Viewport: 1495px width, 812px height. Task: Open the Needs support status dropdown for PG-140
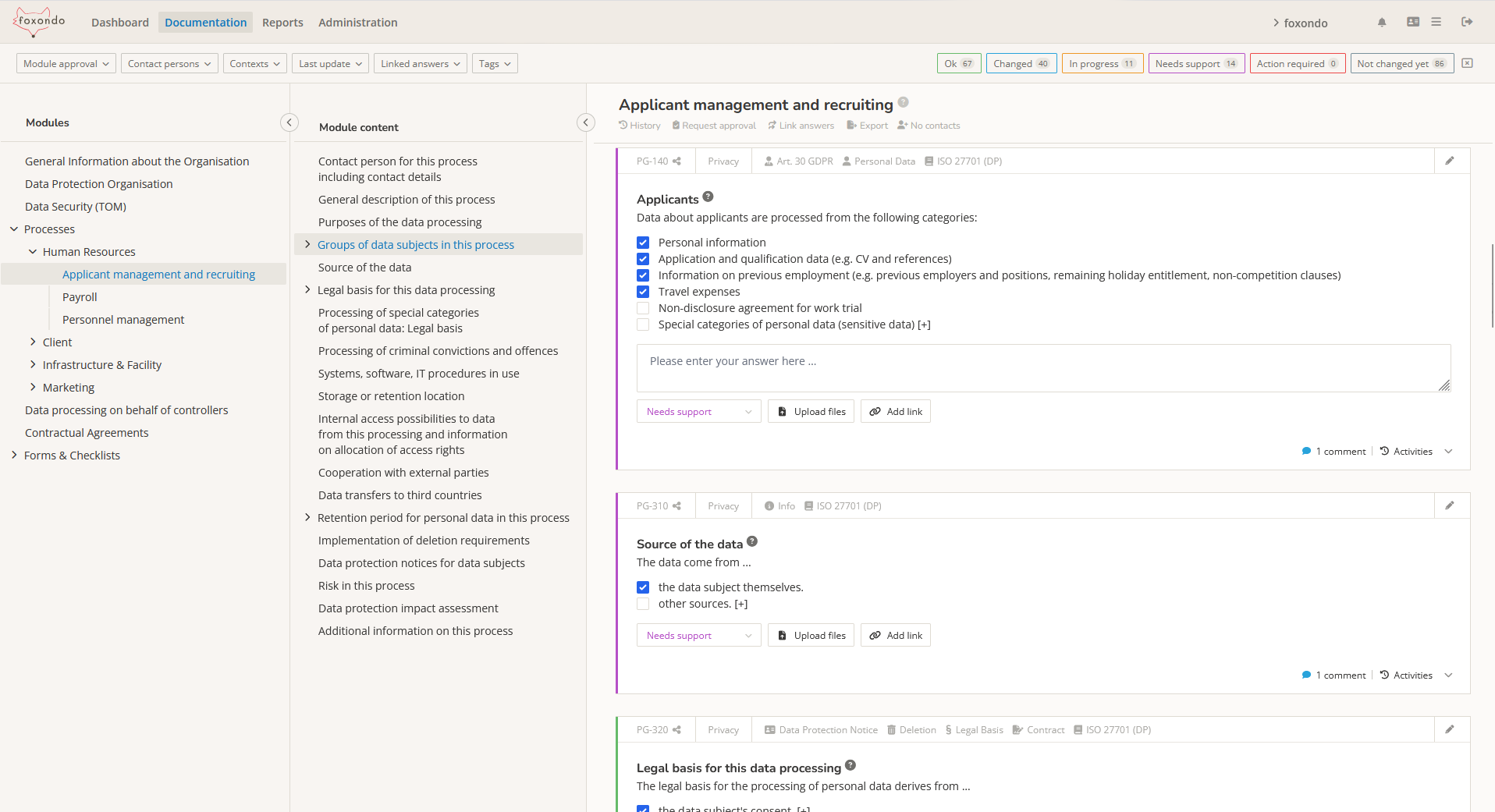tap(698, 411)
